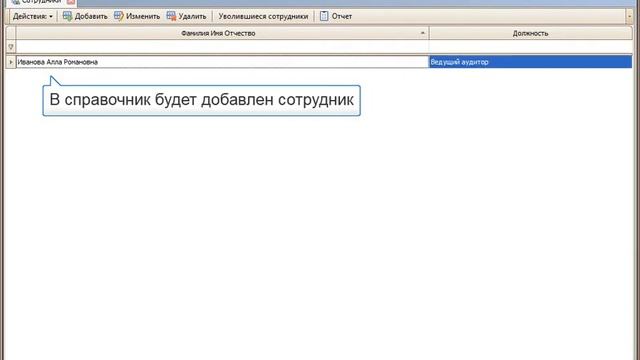Screen dimensions: 640x360
Task: Open Уволившиеся сотрудники list
Action: coord(263,16)
